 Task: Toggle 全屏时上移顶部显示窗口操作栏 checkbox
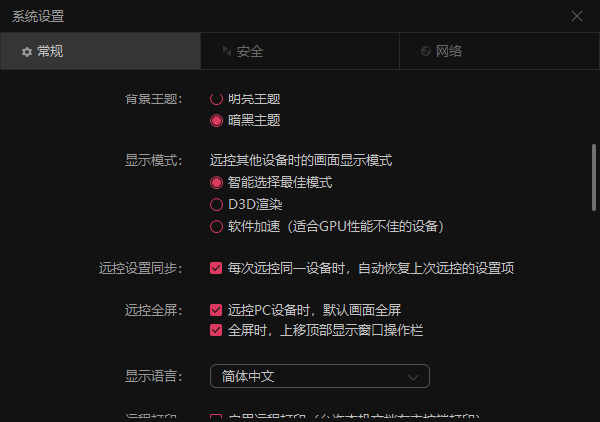tap(216, 330)
